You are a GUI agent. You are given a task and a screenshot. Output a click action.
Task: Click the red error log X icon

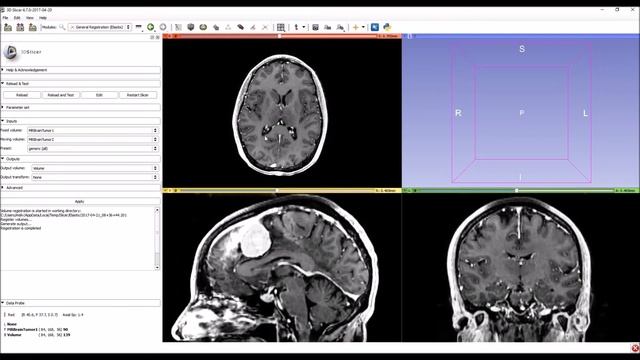pyautogui.click(x=635, y=348)
